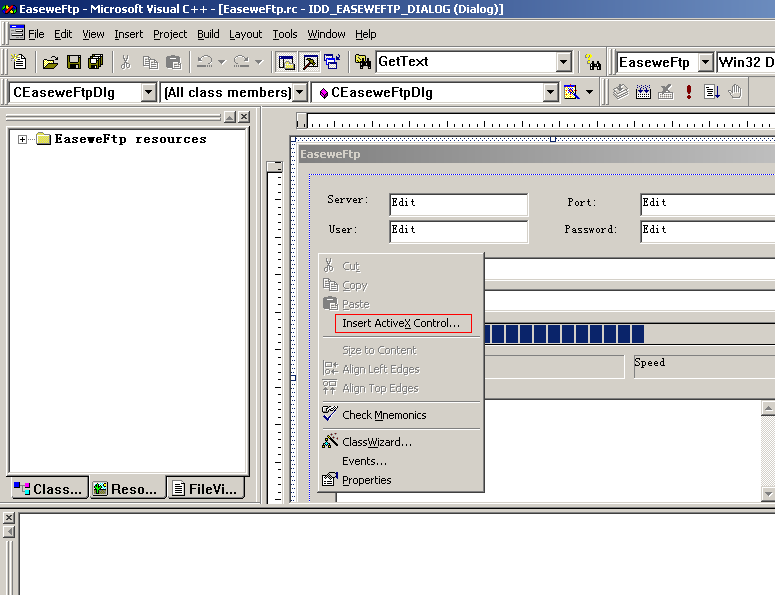
Task: Open the File menu
Action: click(x=36, y=34)
